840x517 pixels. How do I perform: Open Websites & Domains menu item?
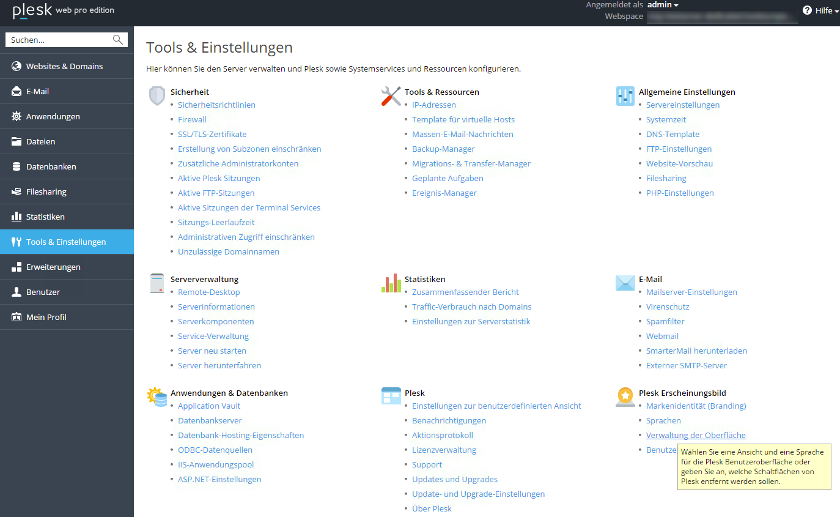(67, 66)
